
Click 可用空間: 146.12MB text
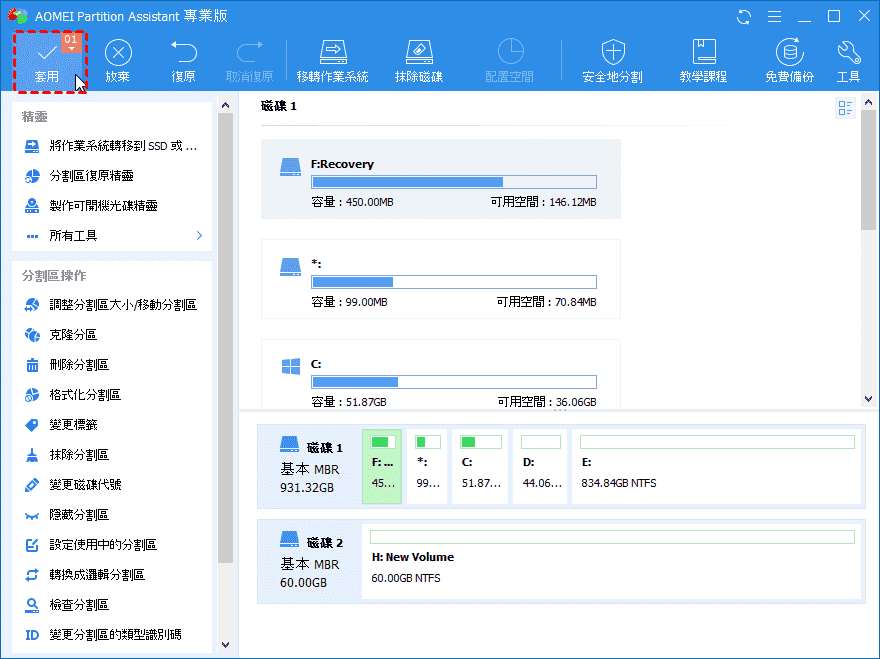coord(543,202)
